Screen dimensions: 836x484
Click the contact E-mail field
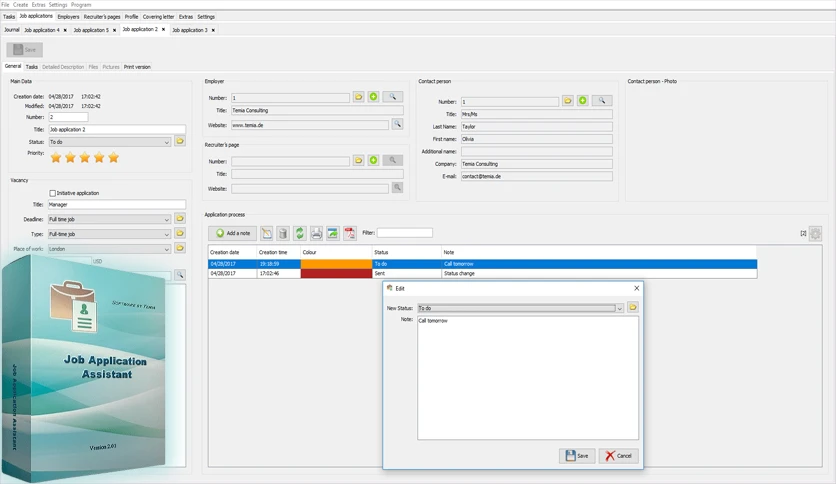point(536,176)
